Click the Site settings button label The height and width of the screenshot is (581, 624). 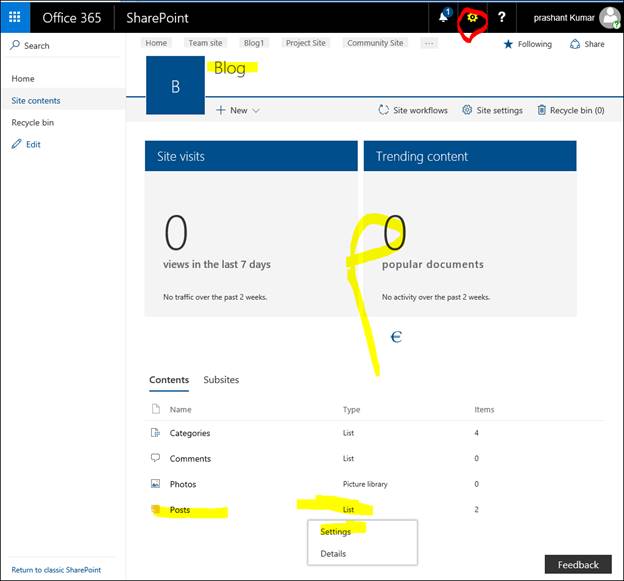pos(499,110)
